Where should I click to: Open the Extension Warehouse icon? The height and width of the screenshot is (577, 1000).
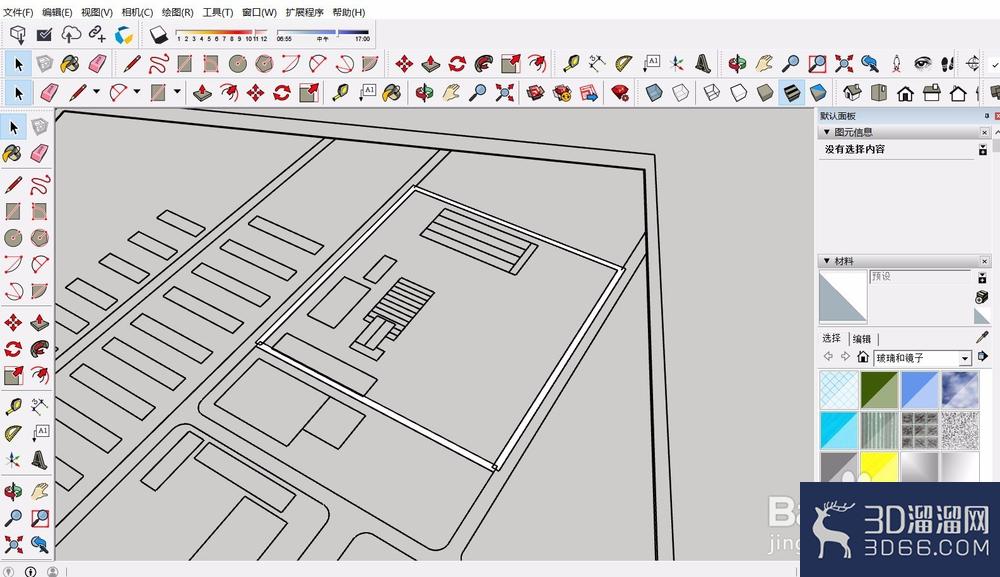562,93
